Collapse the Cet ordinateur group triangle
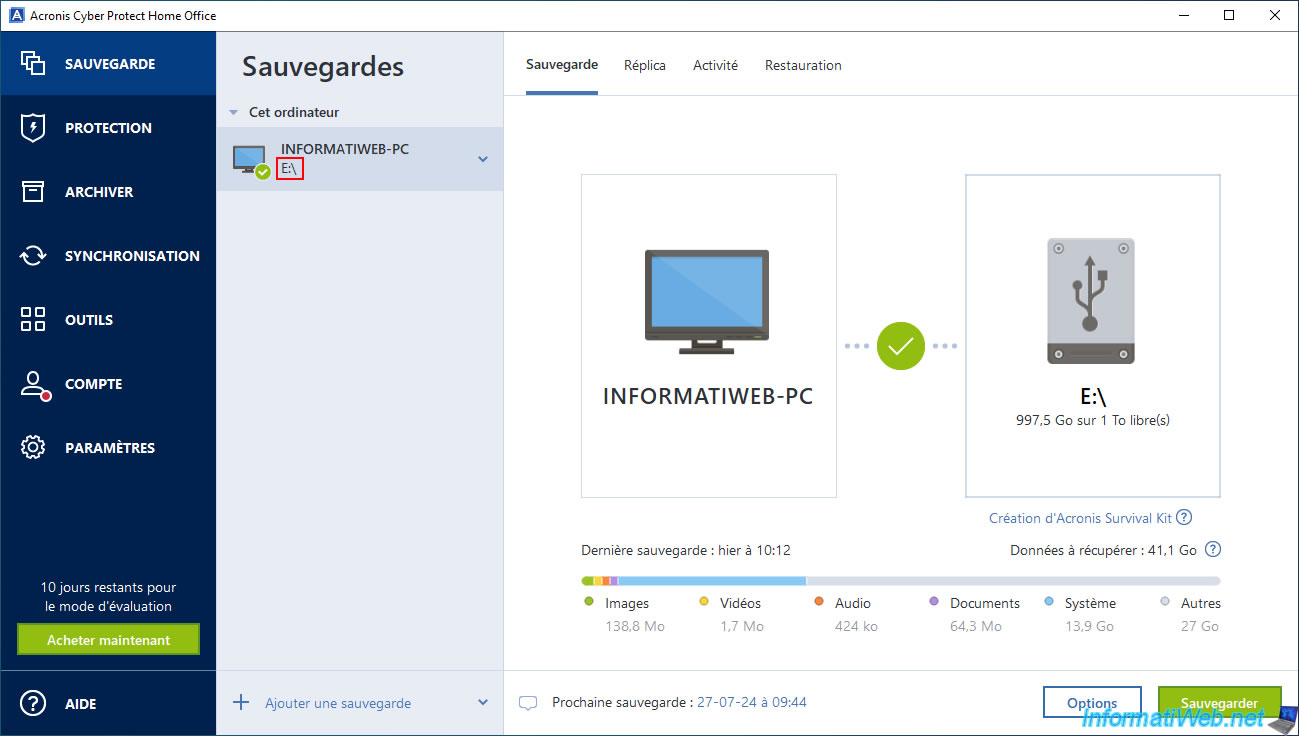The height and width of the screenshot is (736, 1299). point(233,113)
